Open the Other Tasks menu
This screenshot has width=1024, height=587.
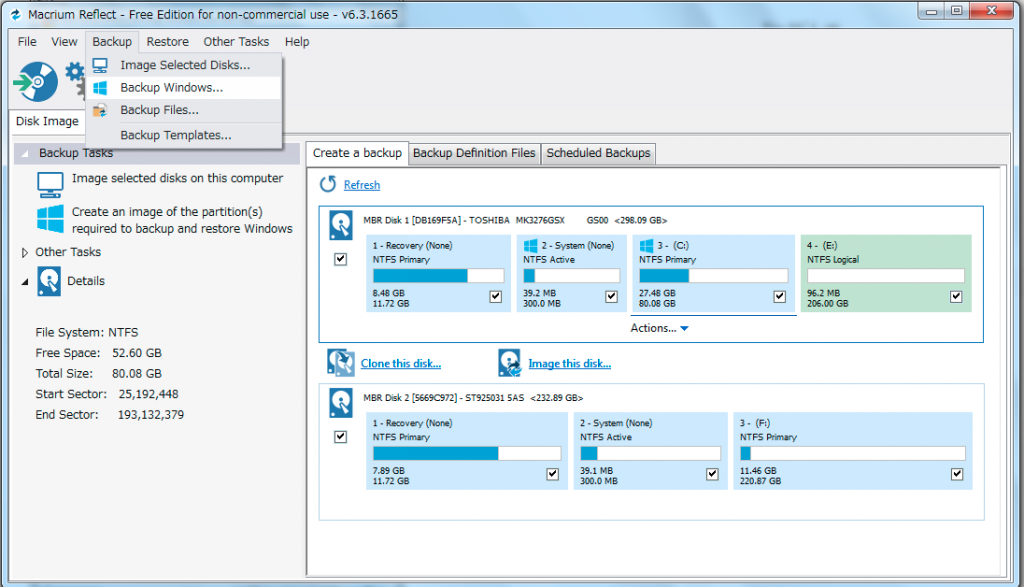tap(236, 42)
